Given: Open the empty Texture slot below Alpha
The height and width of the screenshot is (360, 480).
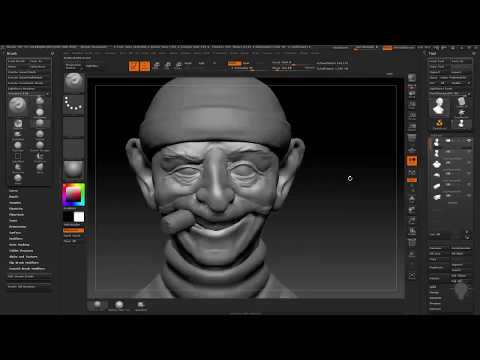Looking at the screenshot, I should pos(74,149).
